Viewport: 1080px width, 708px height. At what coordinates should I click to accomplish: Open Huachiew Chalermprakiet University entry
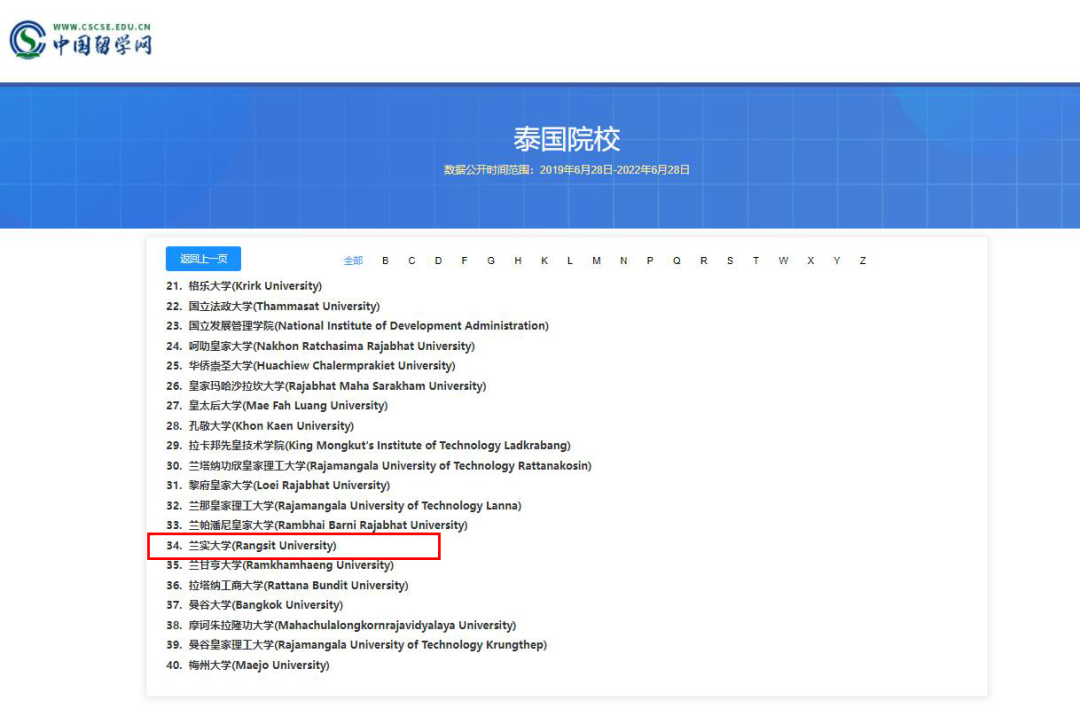311,366
